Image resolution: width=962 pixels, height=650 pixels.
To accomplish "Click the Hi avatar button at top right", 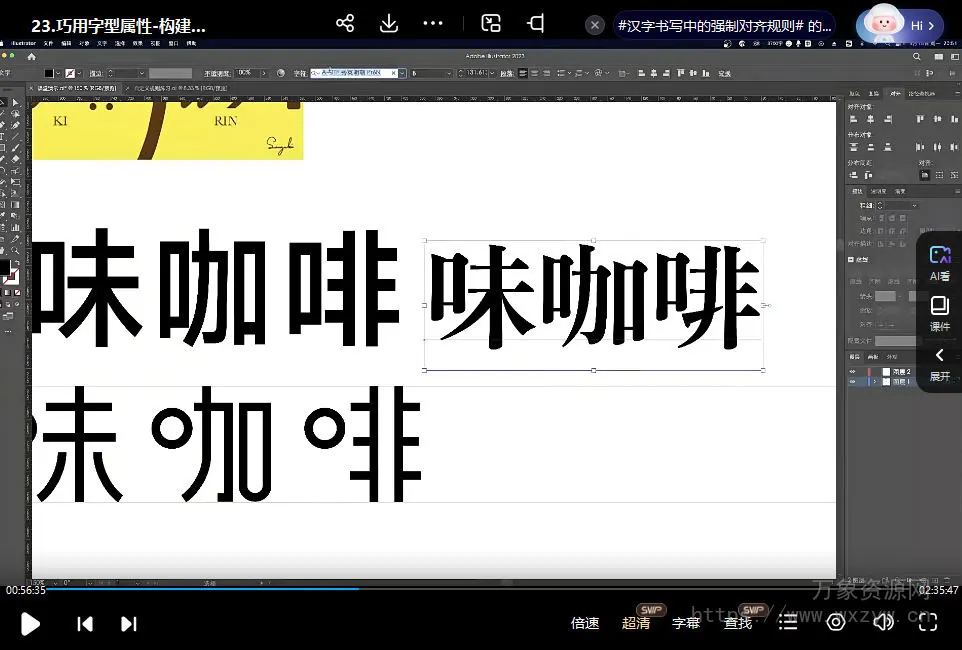I will 900,25.
